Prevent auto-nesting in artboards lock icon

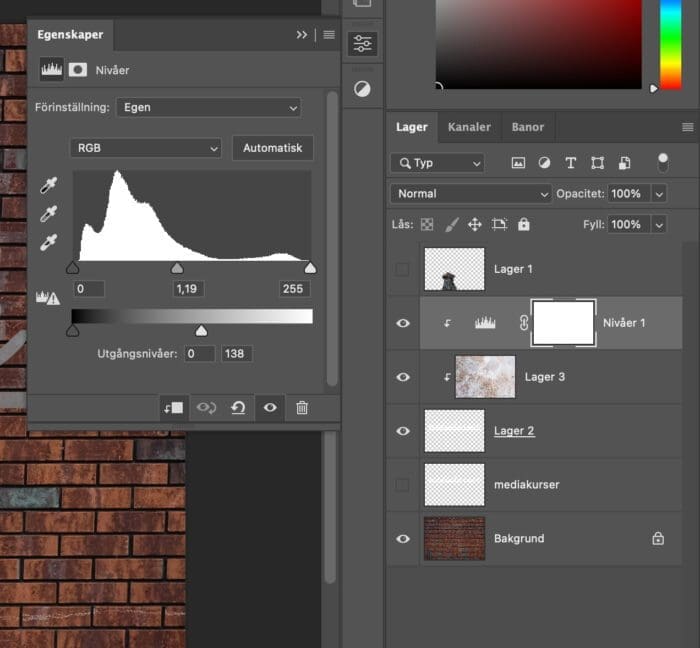click(499, 224)
